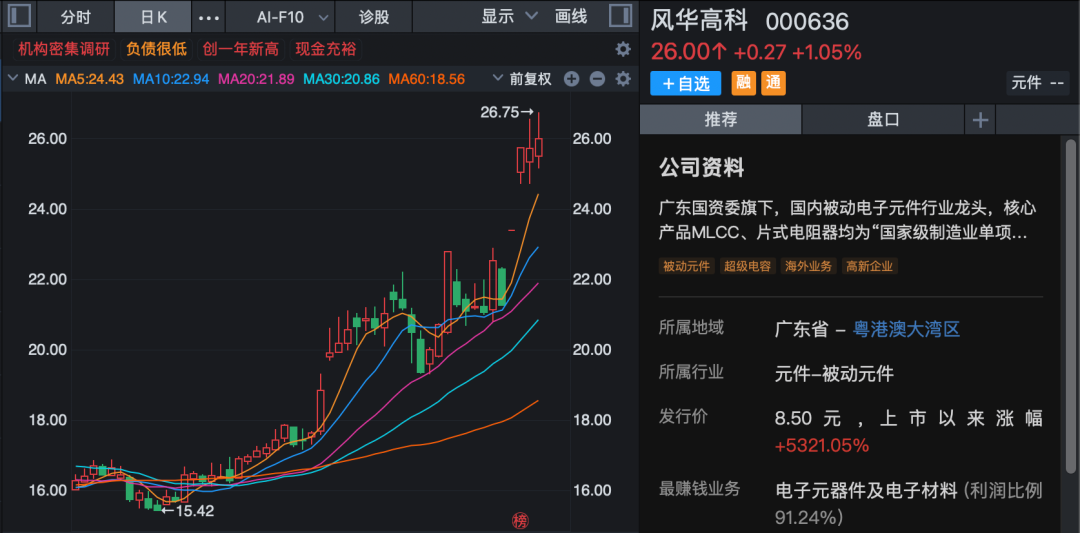Zoom in chart with plus icon

pyautogui.click(x=572, y=79)
